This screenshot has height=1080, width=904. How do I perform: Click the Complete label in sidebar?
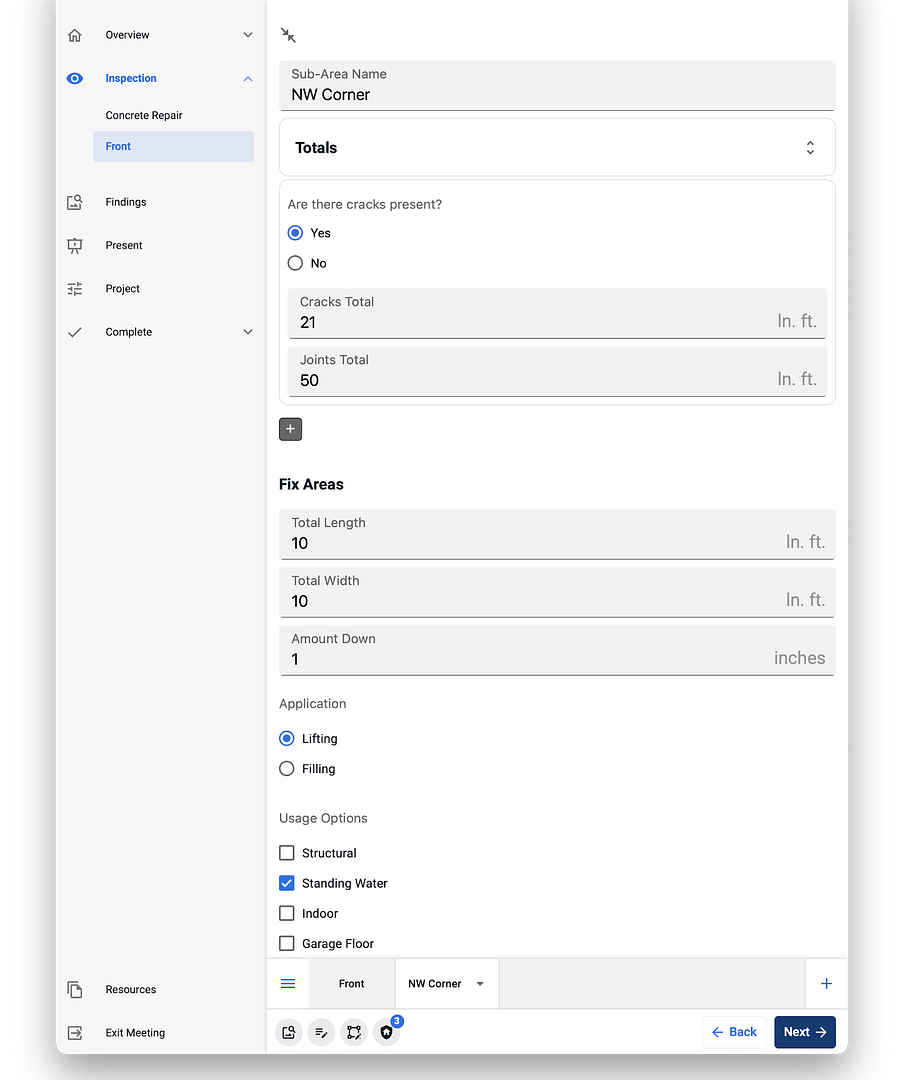(129, 332)
